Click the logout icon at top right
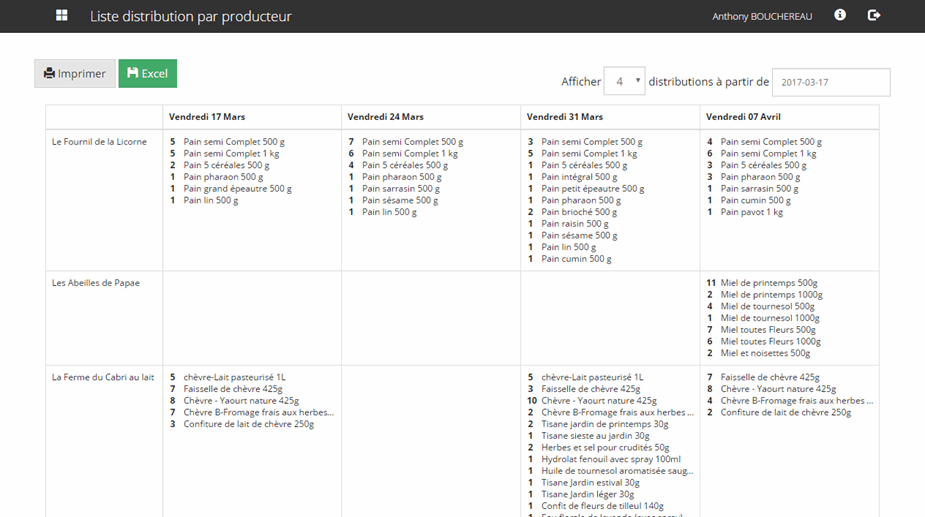Image resolution: width=925 pixels, height=517 pixels. [874, 16]
